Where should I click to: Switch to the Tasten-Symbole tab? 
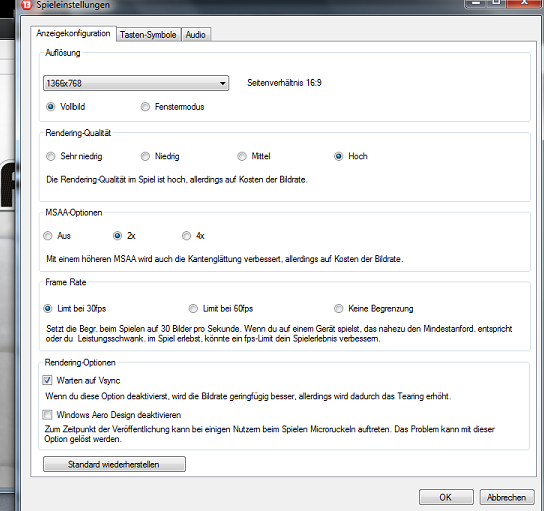[148, 35]
